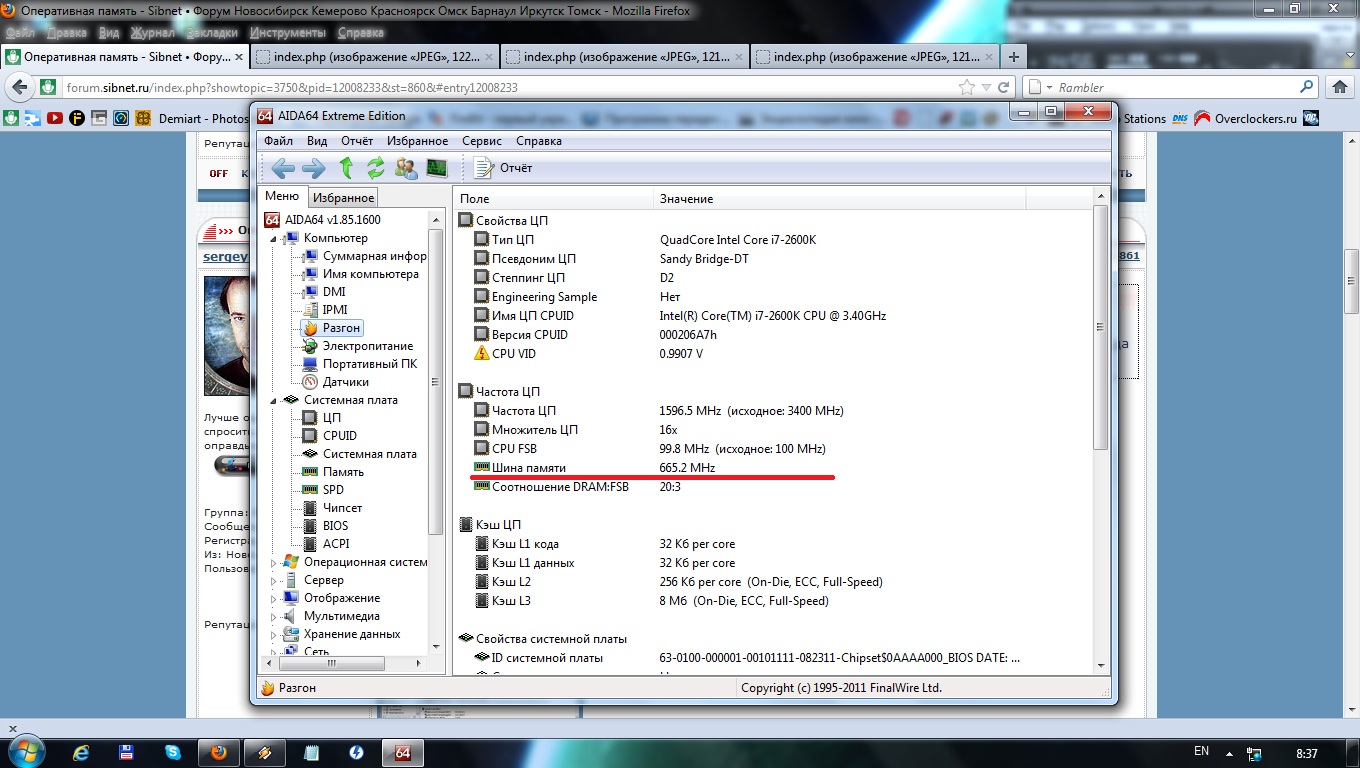Viewport: 1360px width, 768px height.
Task: Select AIDA64 v1.85.1600 root tree item
Action: (323, 220)
